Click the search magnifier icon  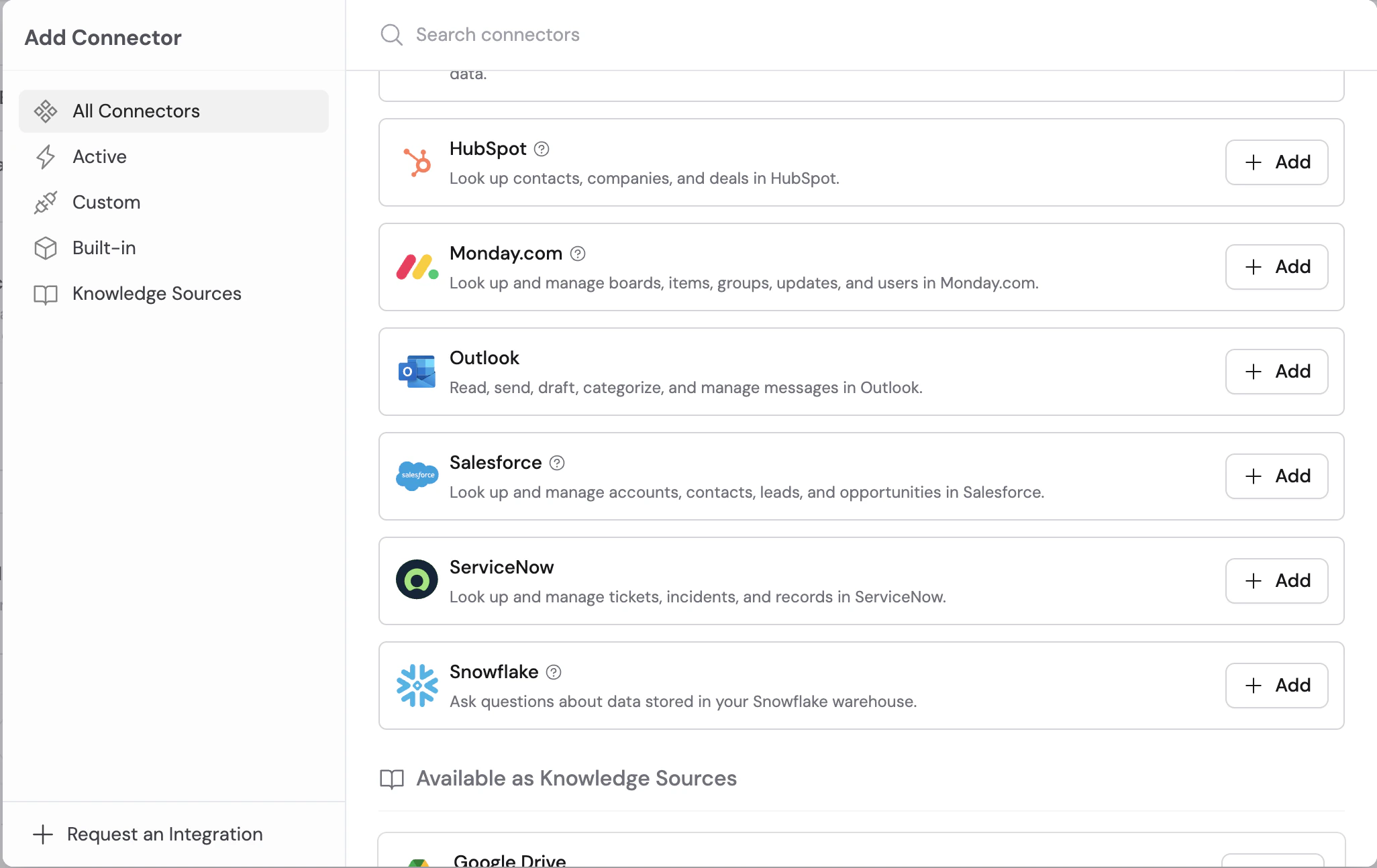coord(391,35)
